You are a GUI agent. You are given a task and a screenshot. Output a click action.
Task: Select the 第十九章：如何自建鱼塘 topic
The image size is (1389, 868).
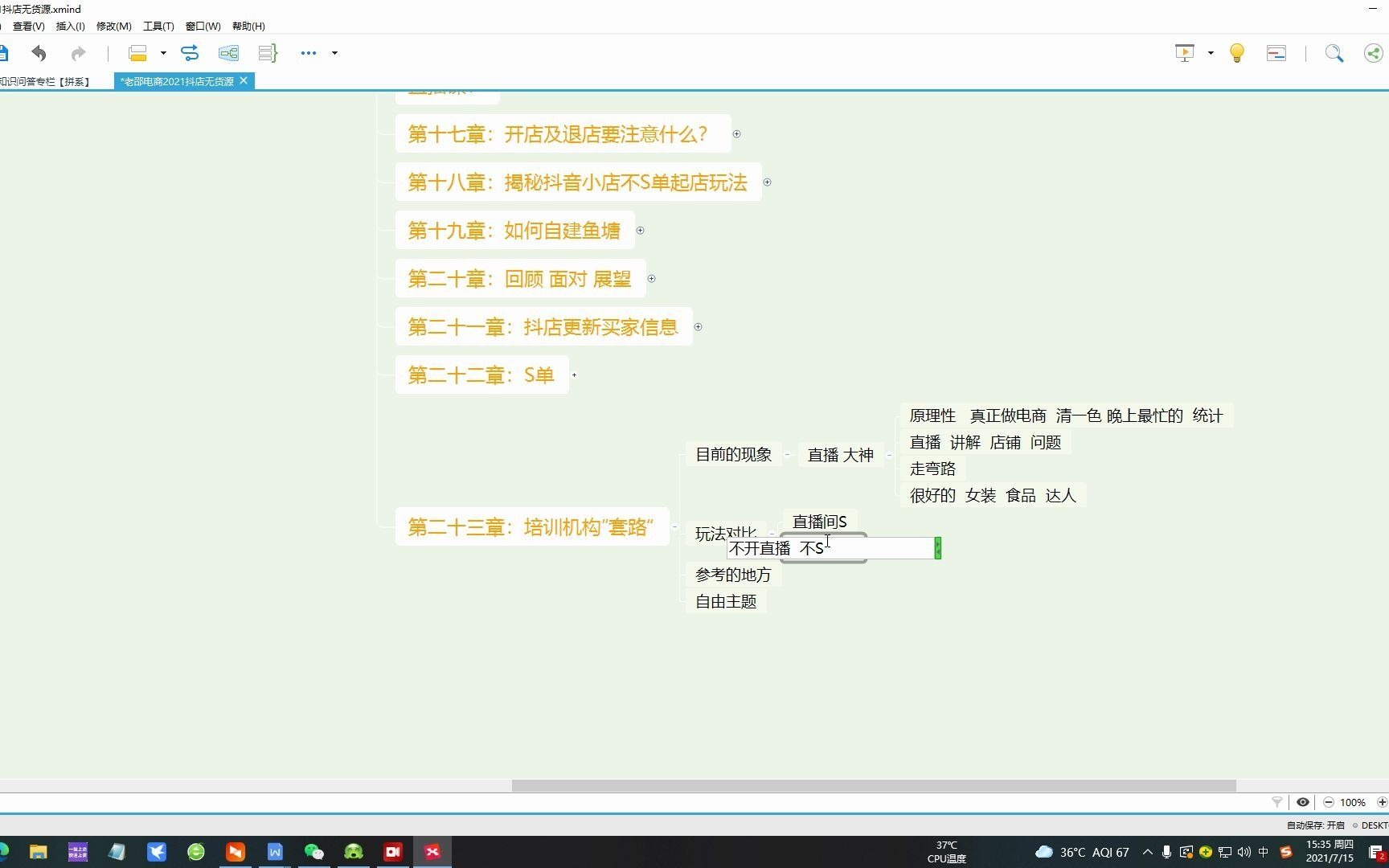[x=514, y=231]
